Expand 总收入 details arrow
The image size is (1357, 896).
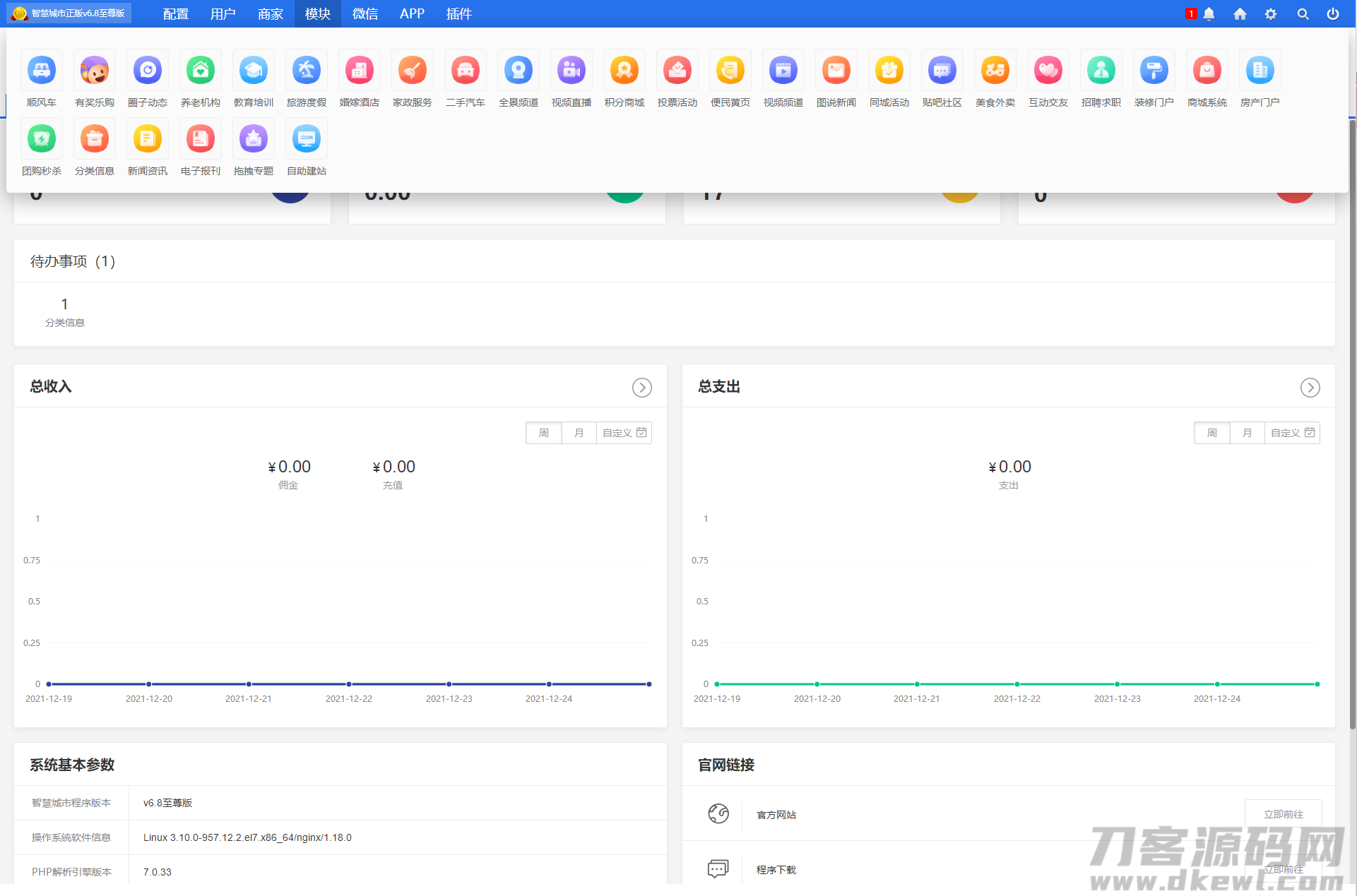[x=641, y=388]
